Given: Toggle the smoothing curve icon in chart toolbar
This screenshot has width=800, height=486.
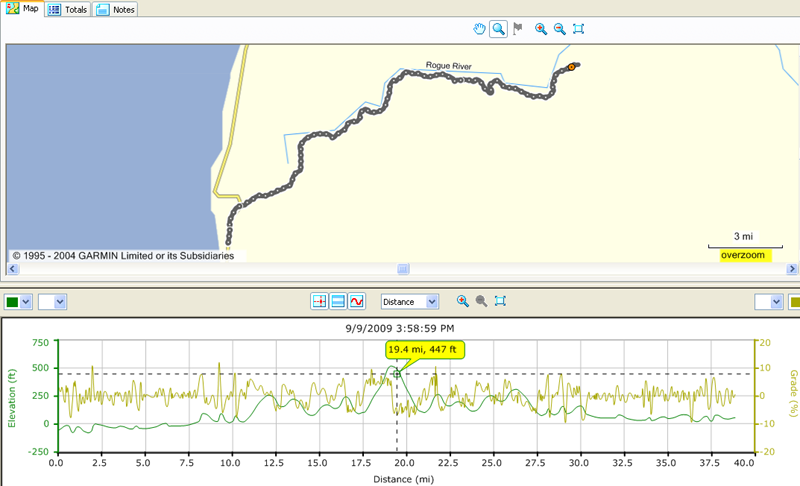Looking at the screenshot, I should (x=356, y=301).
